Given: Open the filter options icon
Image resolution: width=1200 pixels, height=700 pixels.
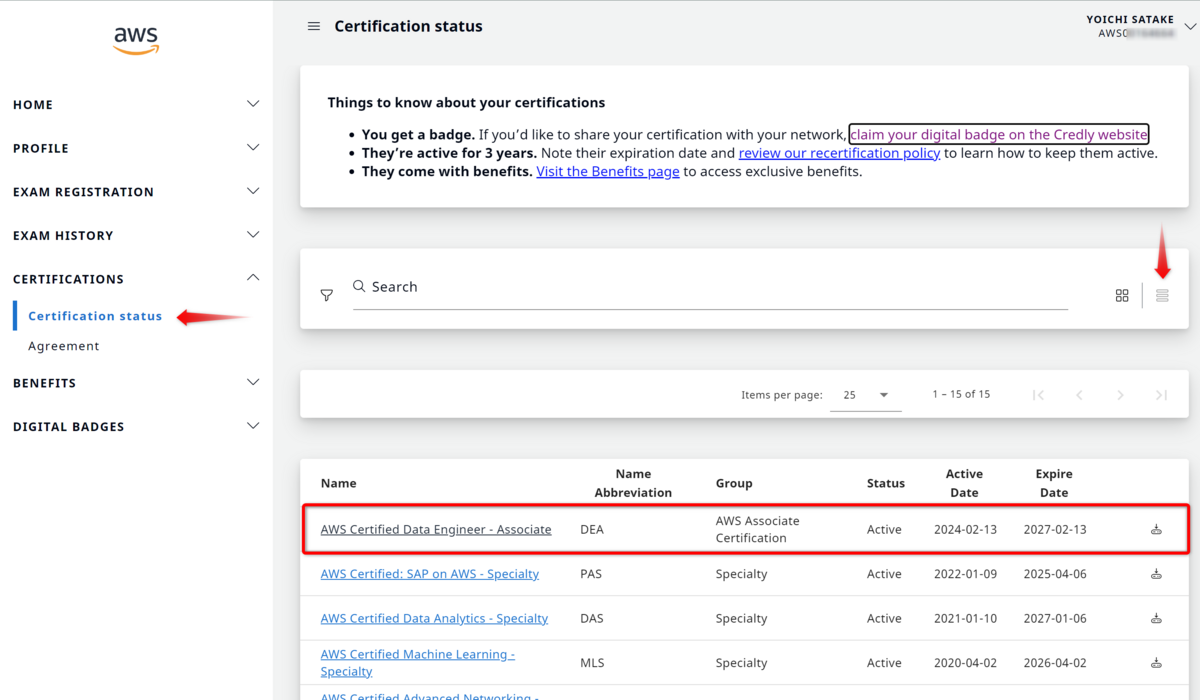Looking at the screenshot, I should pos(326,295).
